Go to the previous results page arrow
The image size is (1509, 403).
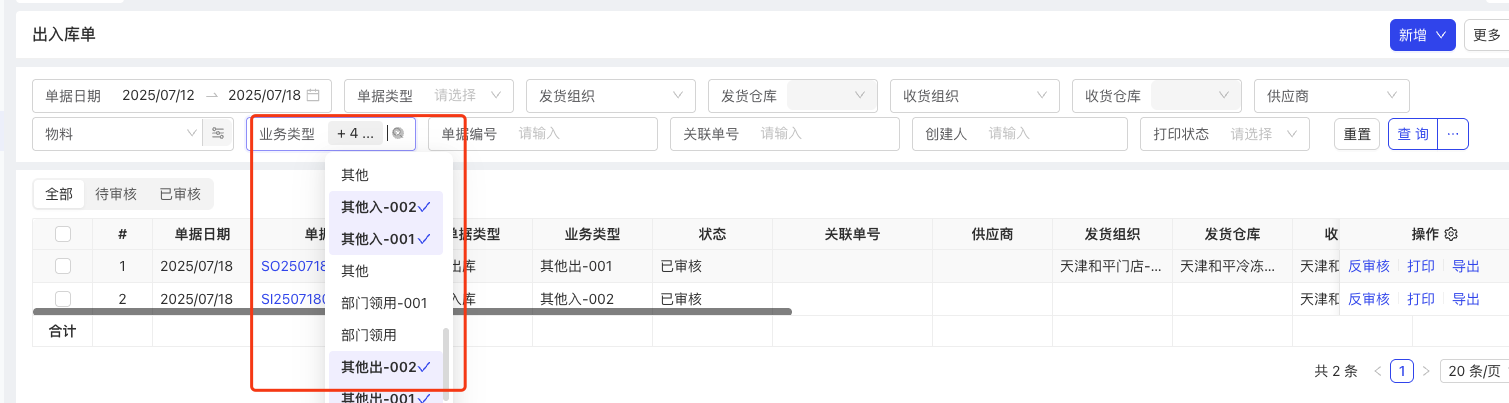pyautogui.click(x=1378, y=371)
